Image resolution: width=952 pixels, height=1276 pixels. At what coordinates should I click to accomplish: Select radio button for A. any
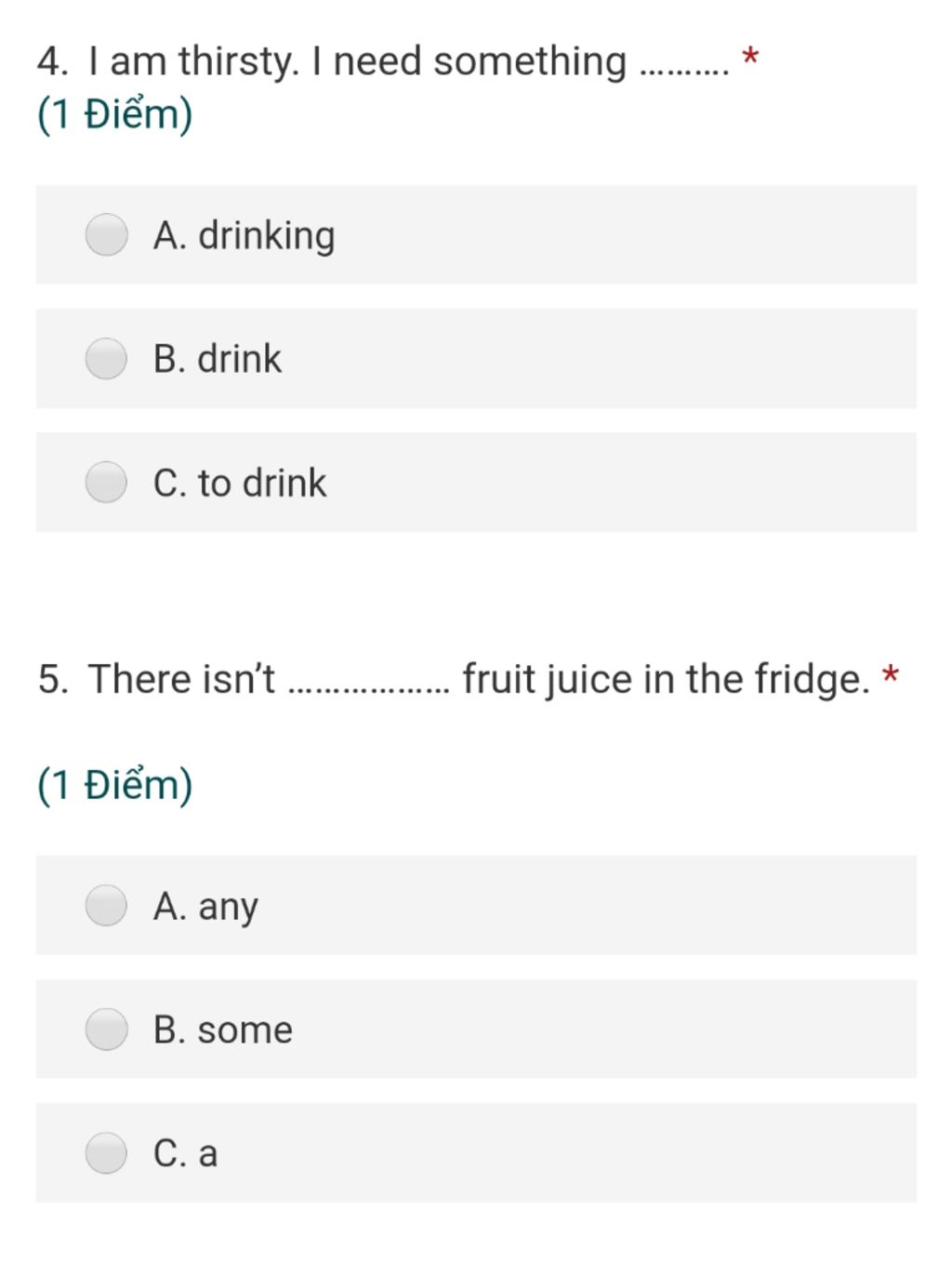tap(106, 905)
